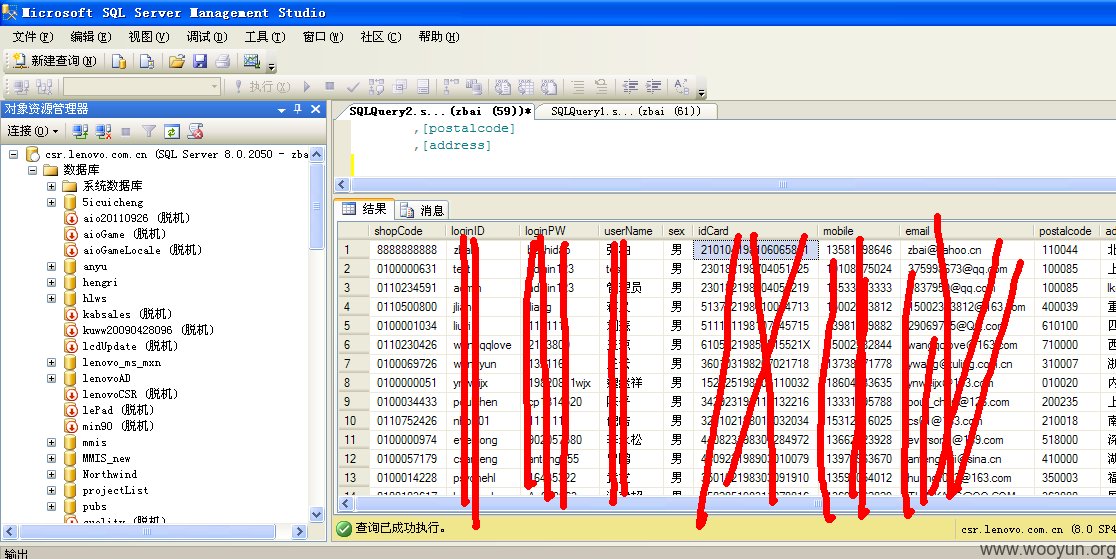Viewport: 1116px width, 559px height.
Task: Click the open file folder icon
Action: (177, 61)
